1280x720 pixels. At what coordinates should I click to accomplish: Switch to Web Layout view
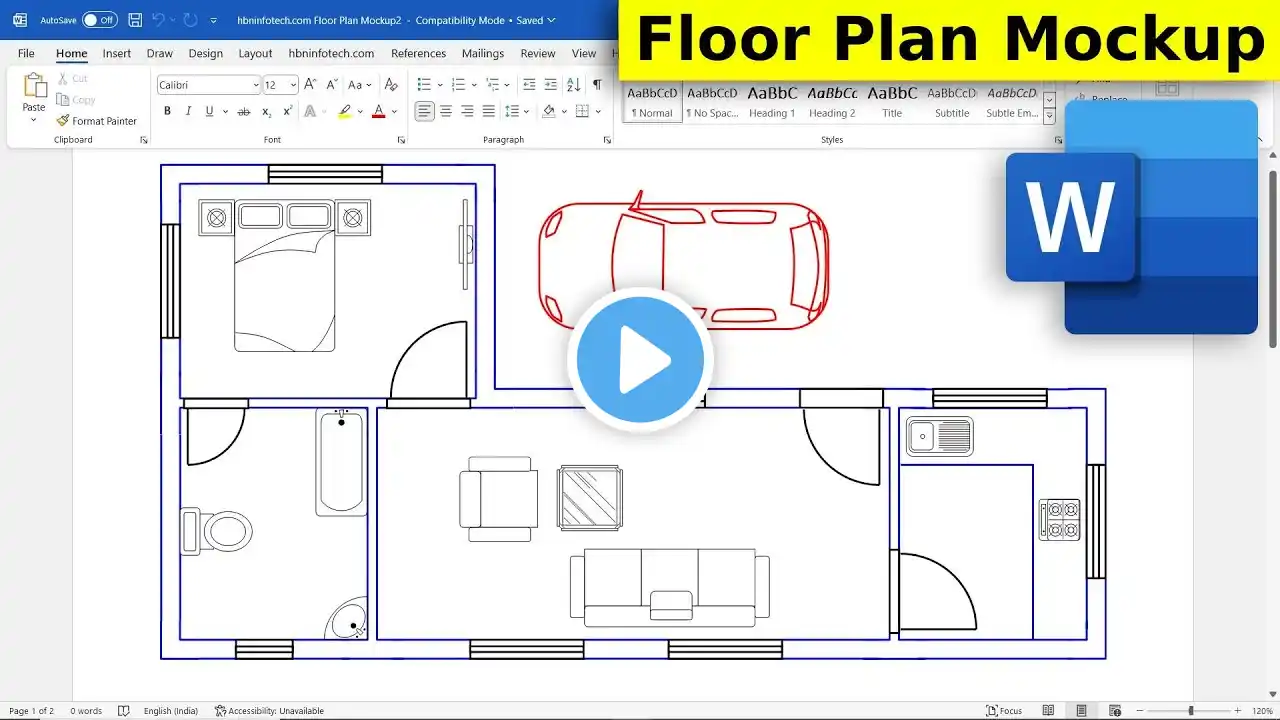click(1115, 711)
